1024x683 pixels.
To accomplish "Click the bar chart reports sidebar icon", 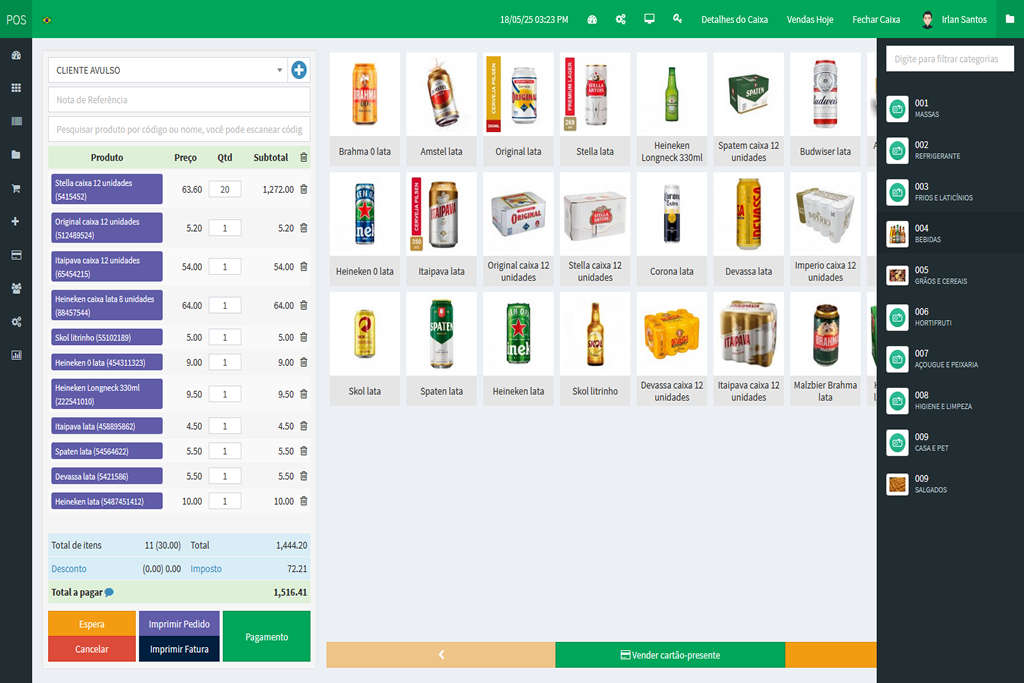I will (16, 355).
